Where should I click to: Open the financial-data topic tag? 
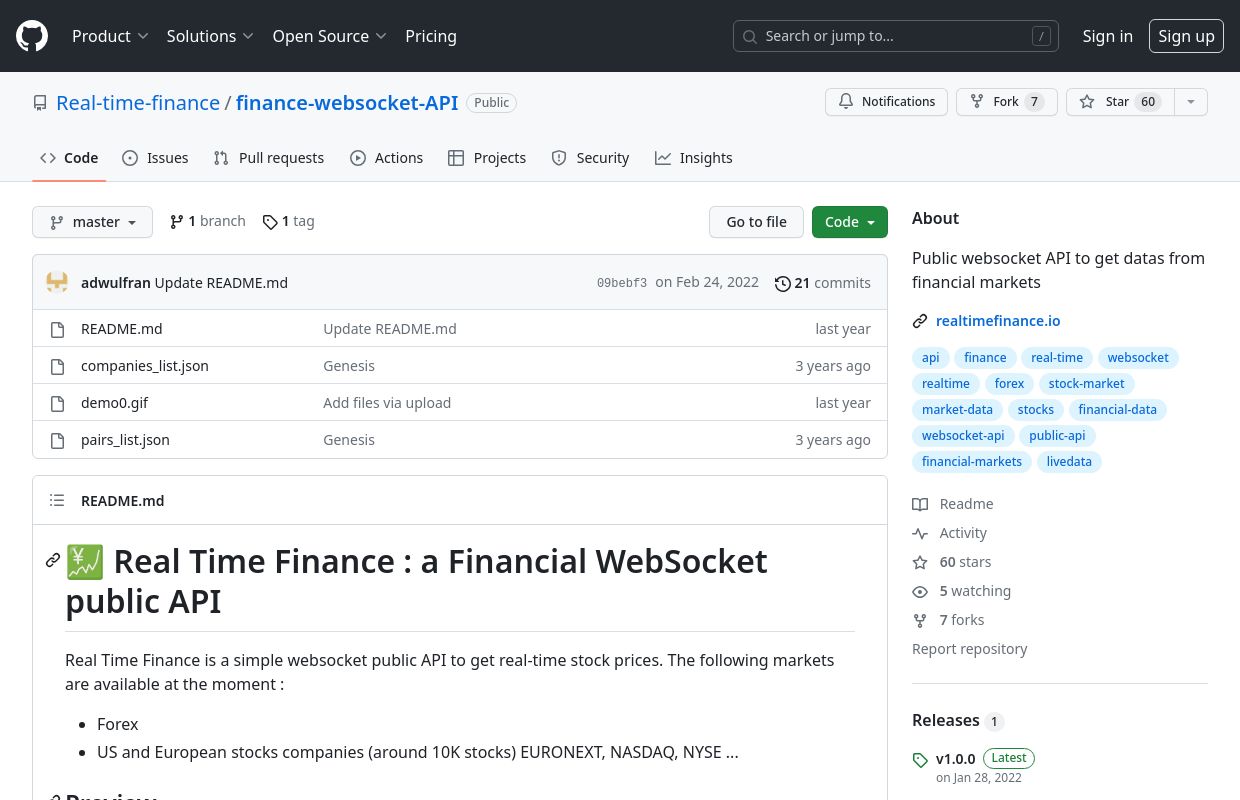(1117, 410)
